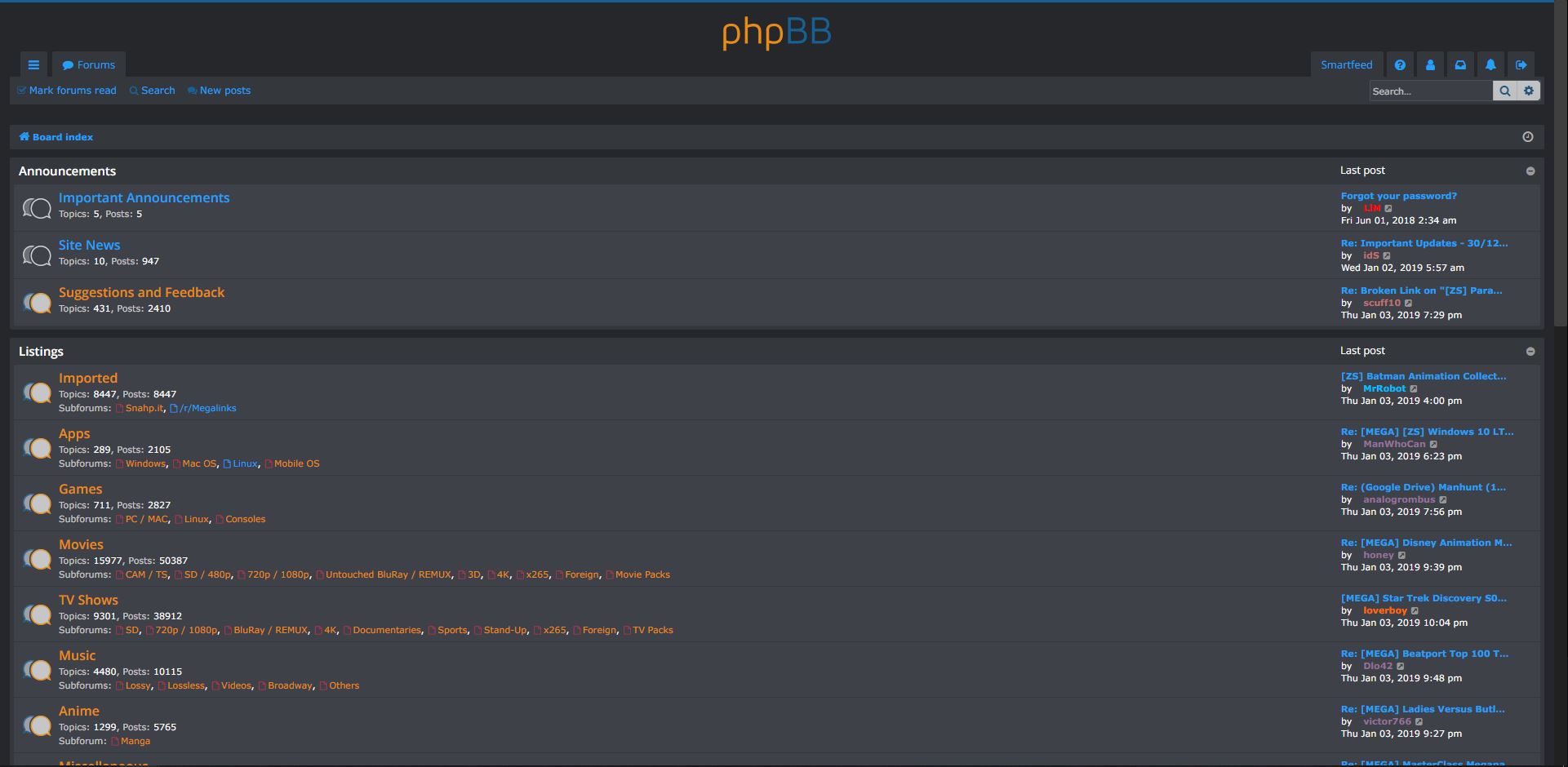Open the Lossless music subforum
1568x767 pixels.
pos(181,685)
